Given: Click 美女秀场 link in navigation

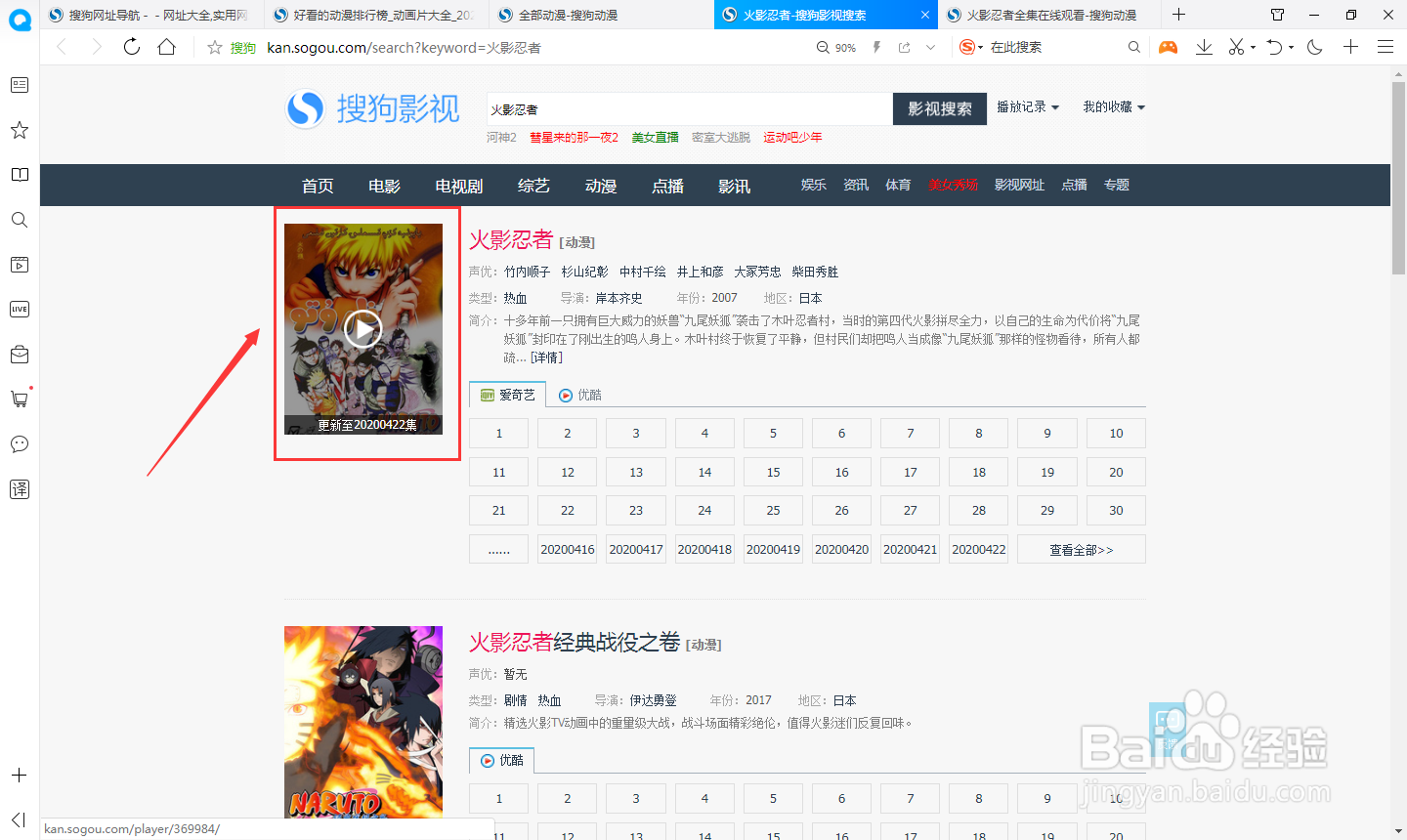Looking at the screenshot, I should point(953,185).
